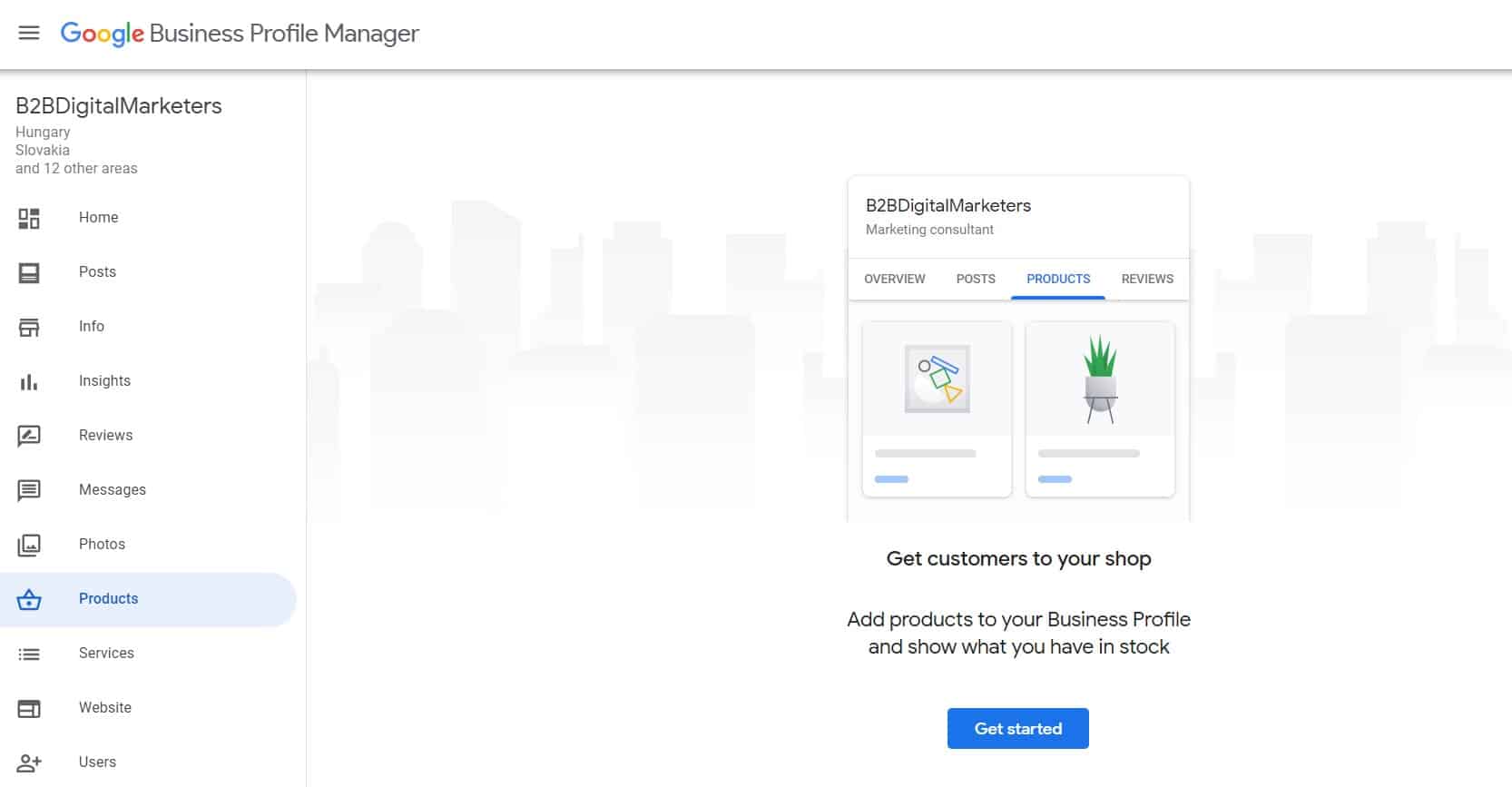
Task: Click the 'Hungary' area text
Action: (43, 133)
